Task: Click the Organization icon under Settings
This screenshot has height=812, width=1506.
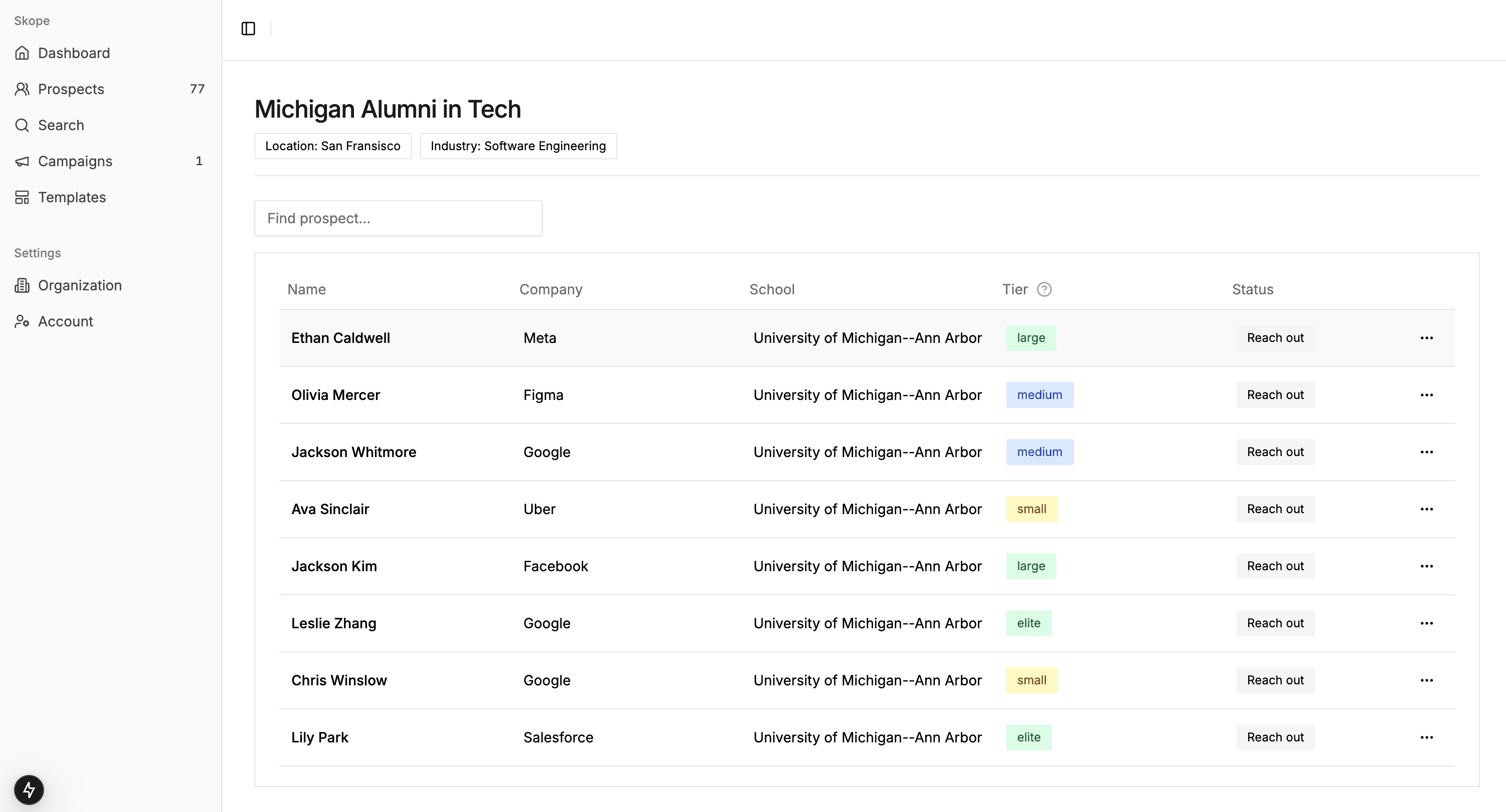Action: [22, 285]
